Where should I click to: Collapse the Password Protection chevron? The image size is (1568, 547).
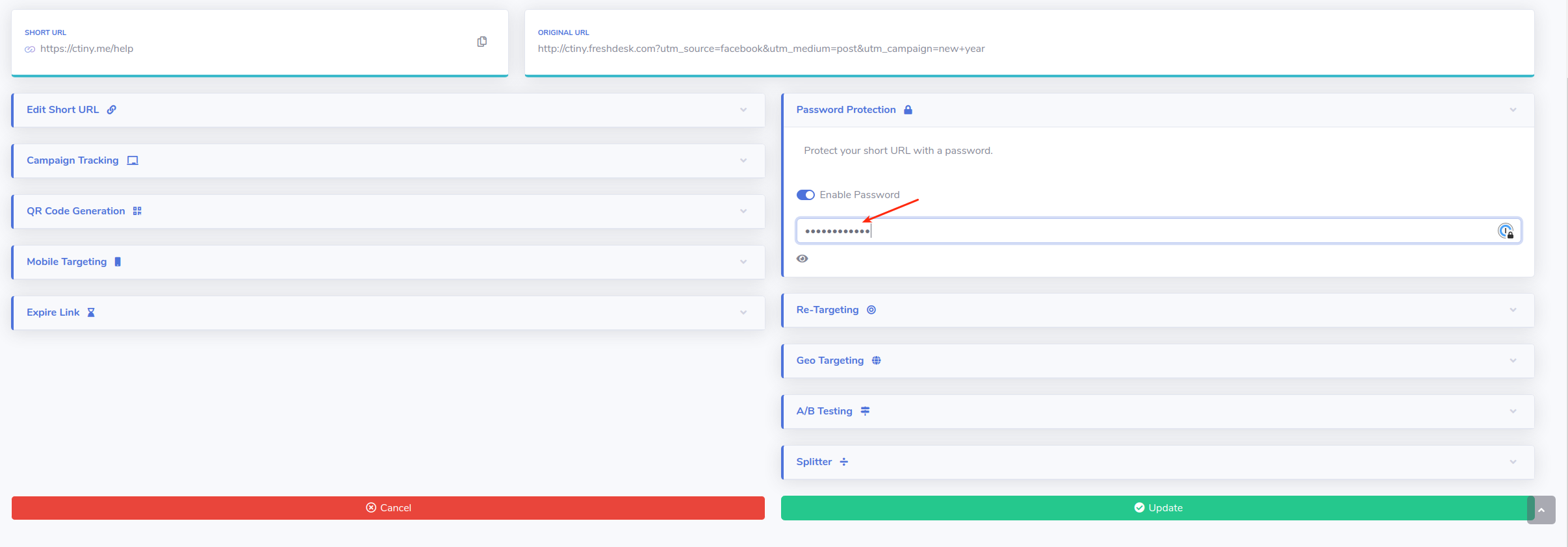[1513, 110]
